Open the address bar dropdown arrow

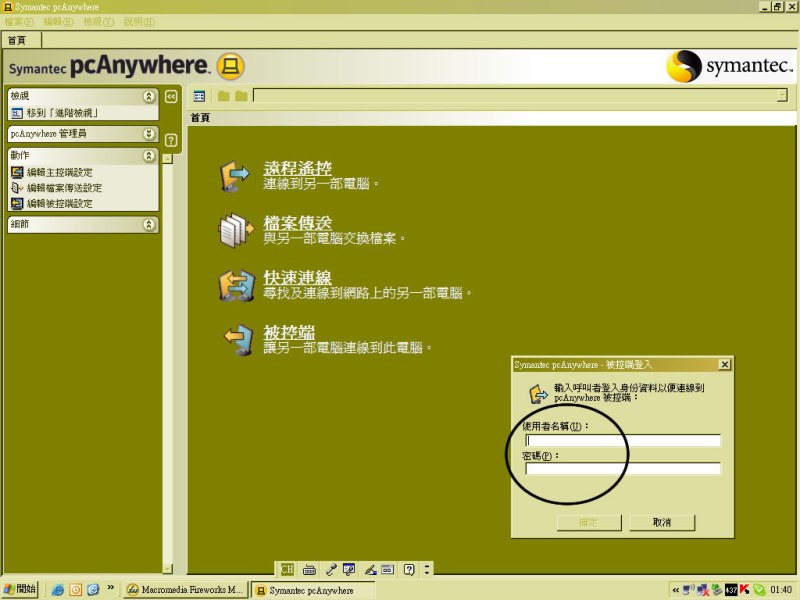point(782,95)
